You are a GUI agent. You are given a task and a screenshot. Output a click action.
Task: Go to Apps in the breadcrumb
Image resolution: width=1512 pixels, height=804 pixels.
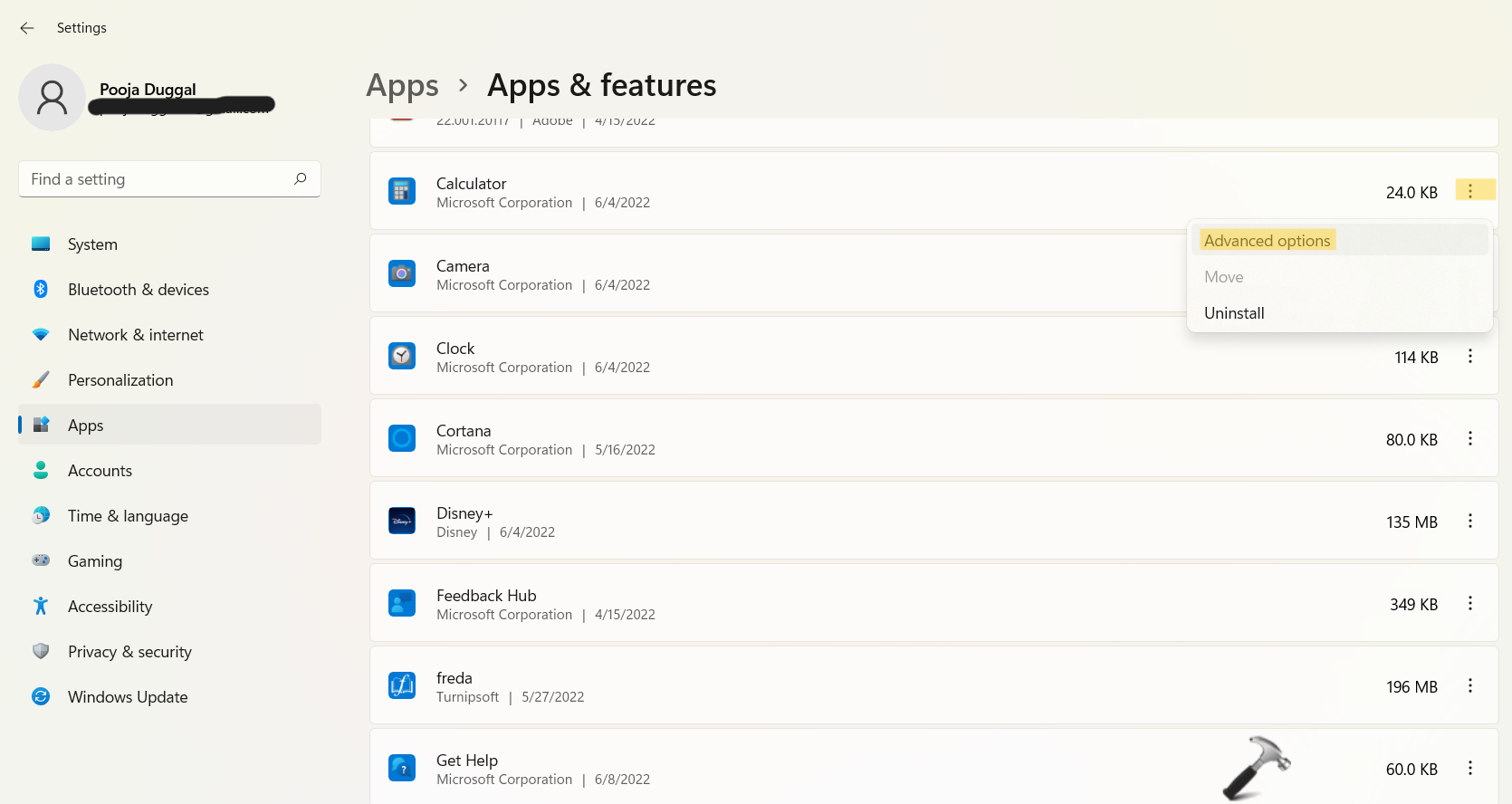(x=402, y=86)
